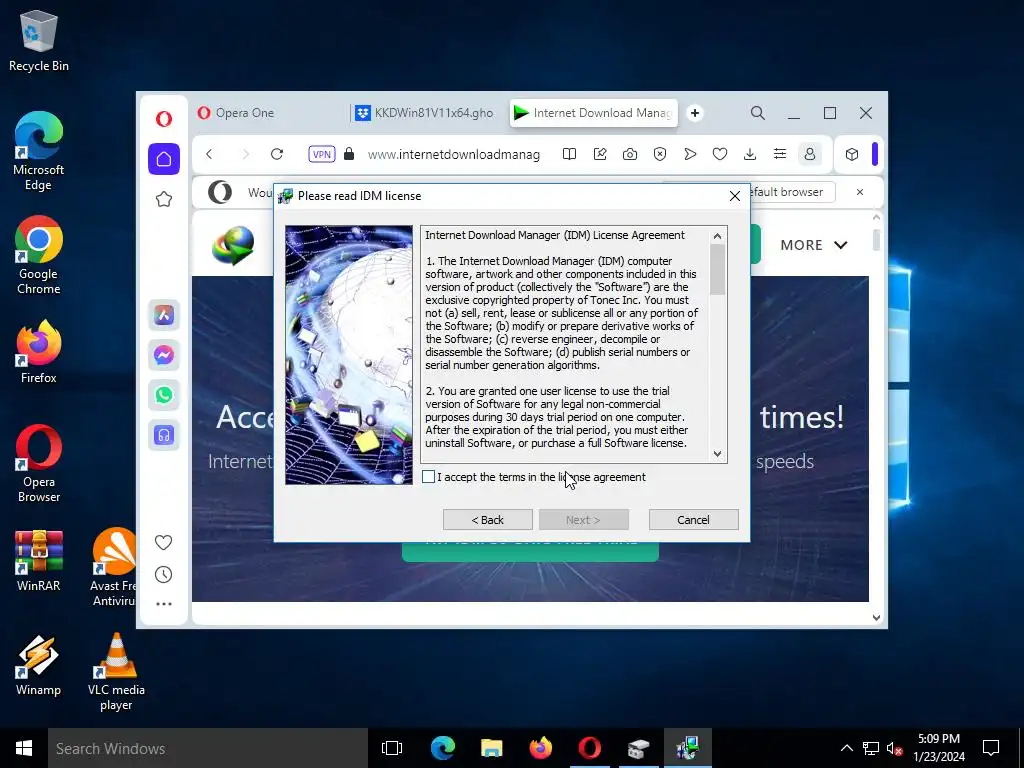This screenshot has width=1024, height=768.
Task: Click the IDM logo on the website
Action: [233, 246]
